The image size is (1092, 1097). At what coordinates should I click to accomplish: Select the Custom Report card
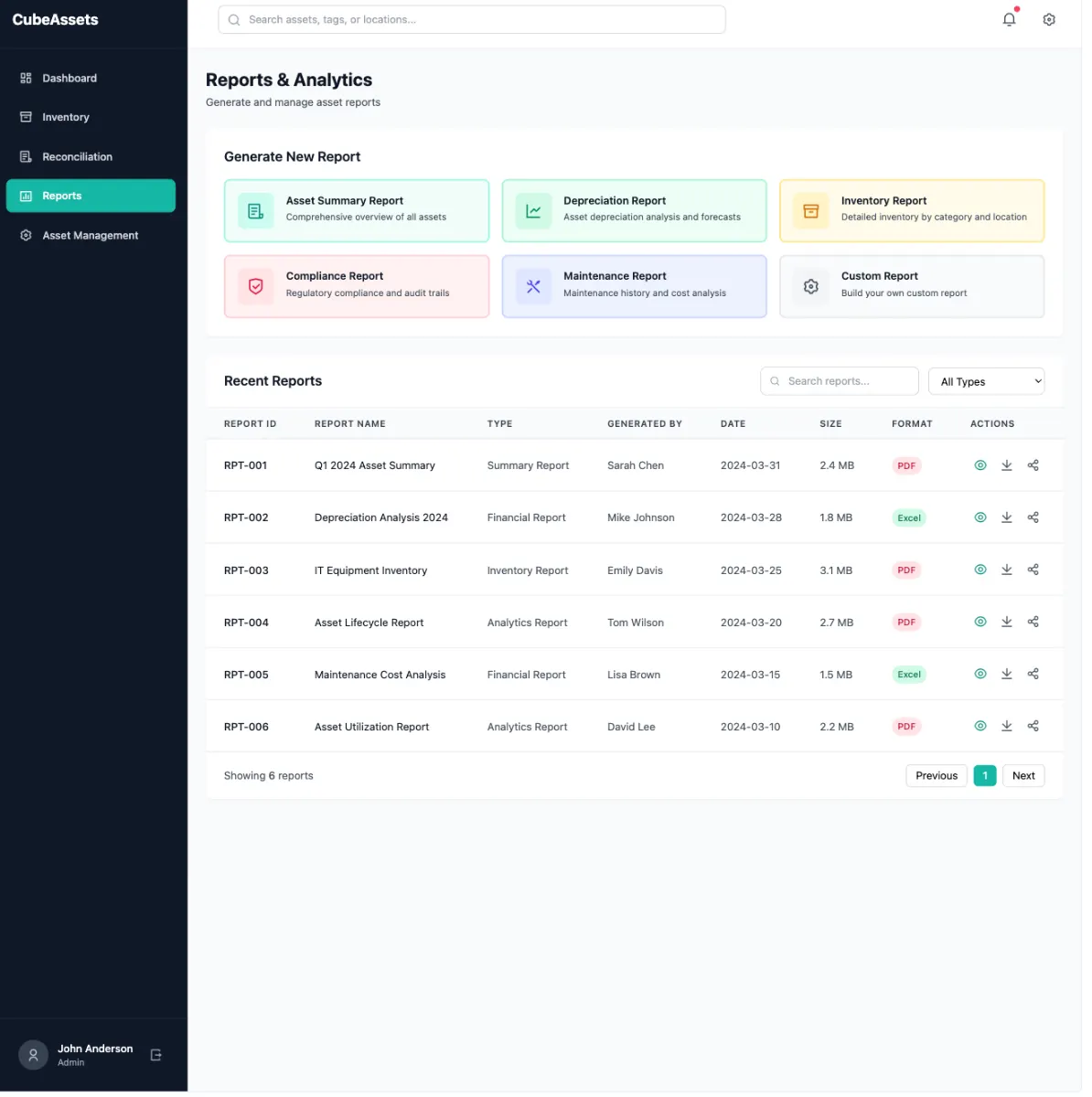click(x=911, y=286)
